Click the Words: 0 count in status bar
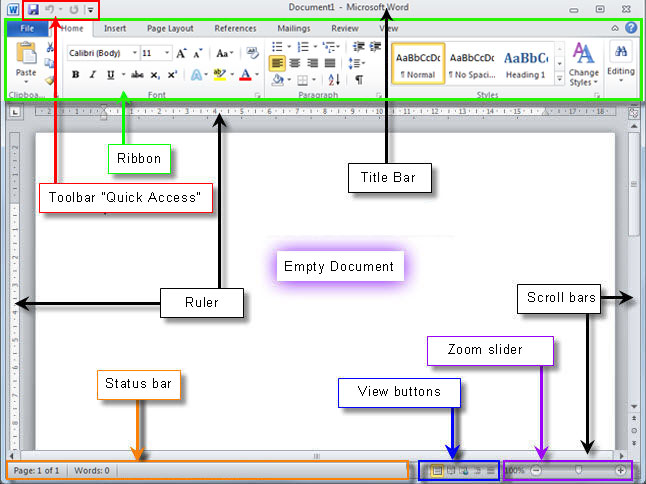The height and width of the screenshot is (484, 646). click(x=91, y=470)
